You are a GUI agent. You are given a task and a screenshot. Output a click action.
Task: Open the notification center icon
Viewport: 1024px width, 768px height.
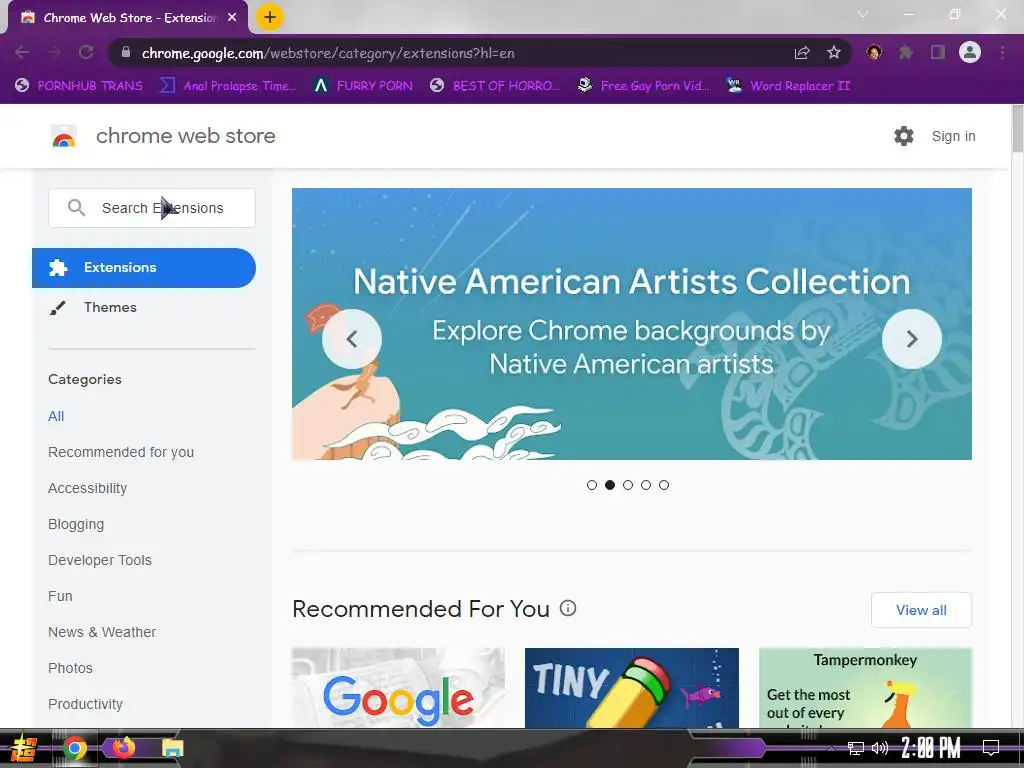pyautogui.click(x=991, y=748)
